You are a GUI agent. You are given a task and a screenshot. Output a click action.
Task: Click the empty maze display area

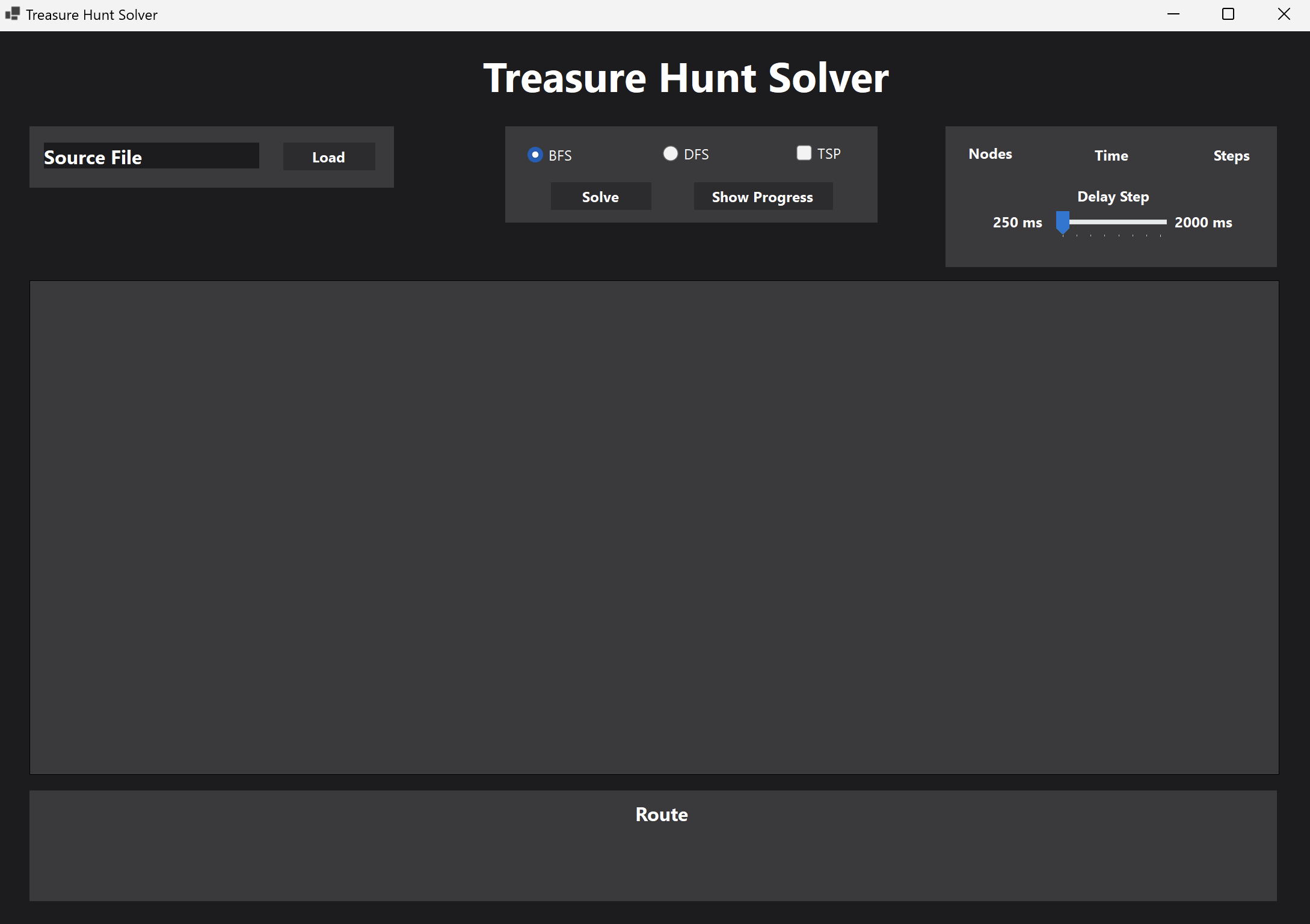[654, 527]
